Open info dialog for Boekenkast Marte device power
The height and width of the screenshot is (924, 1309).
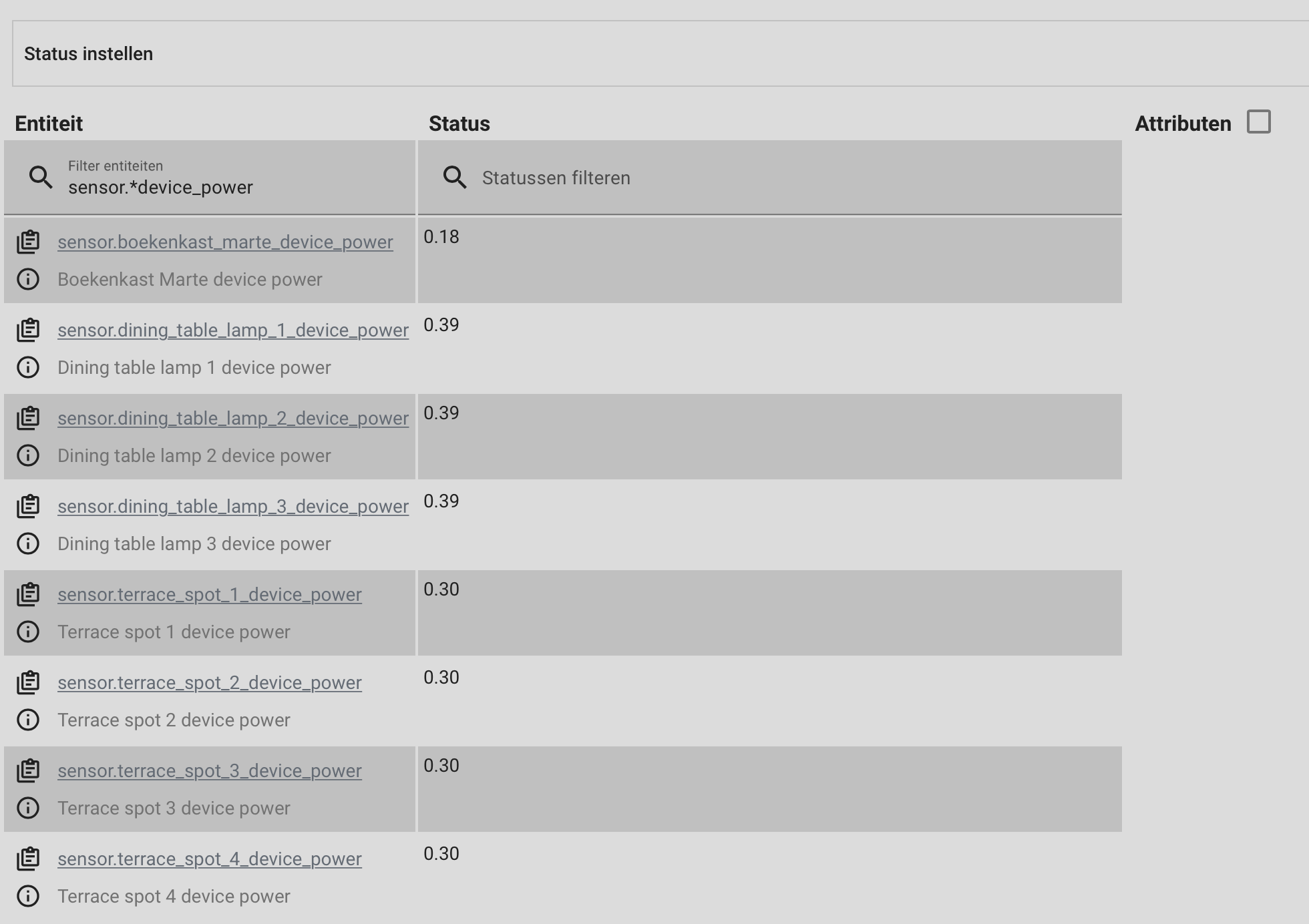tap(29, 280)
